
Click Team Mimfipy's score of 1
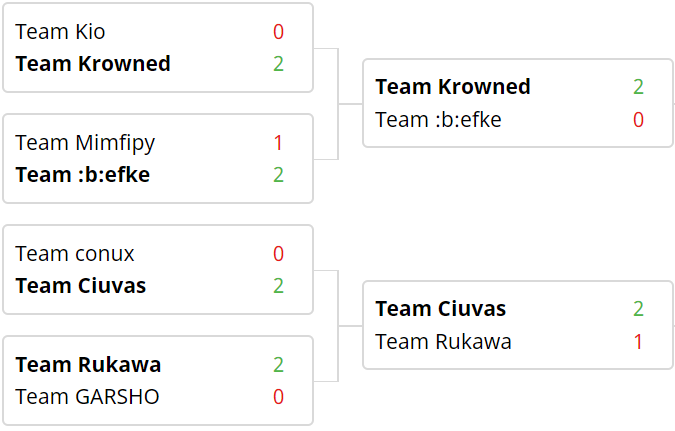point(279,143)
